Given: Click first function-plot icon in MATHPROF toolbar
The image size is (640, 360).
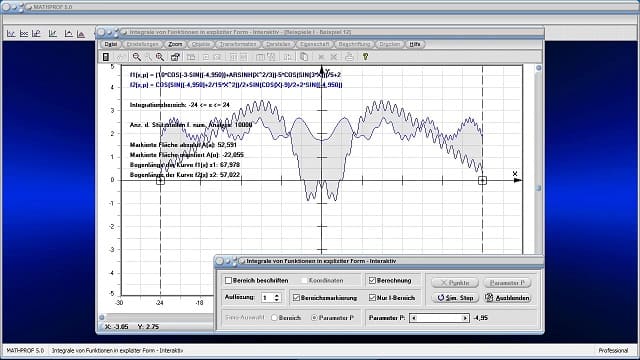Looking at the screenshot, I should (11, 34).
